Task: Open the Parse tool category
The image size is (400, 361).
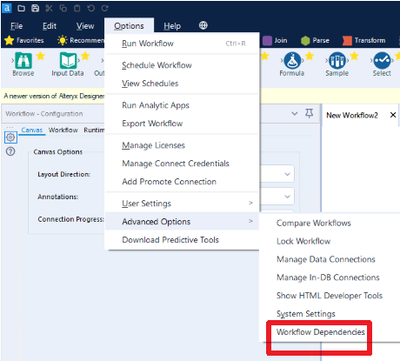Action: point(315,40)
